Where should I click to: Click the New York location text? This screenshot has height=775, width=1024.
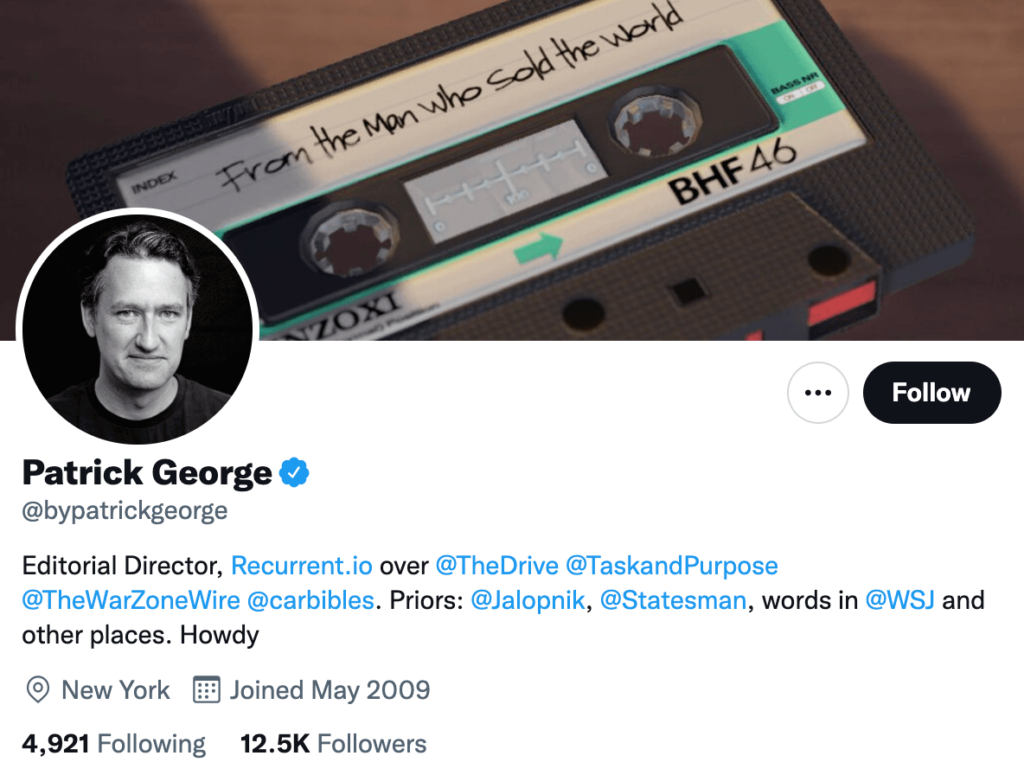click(116, 690)
